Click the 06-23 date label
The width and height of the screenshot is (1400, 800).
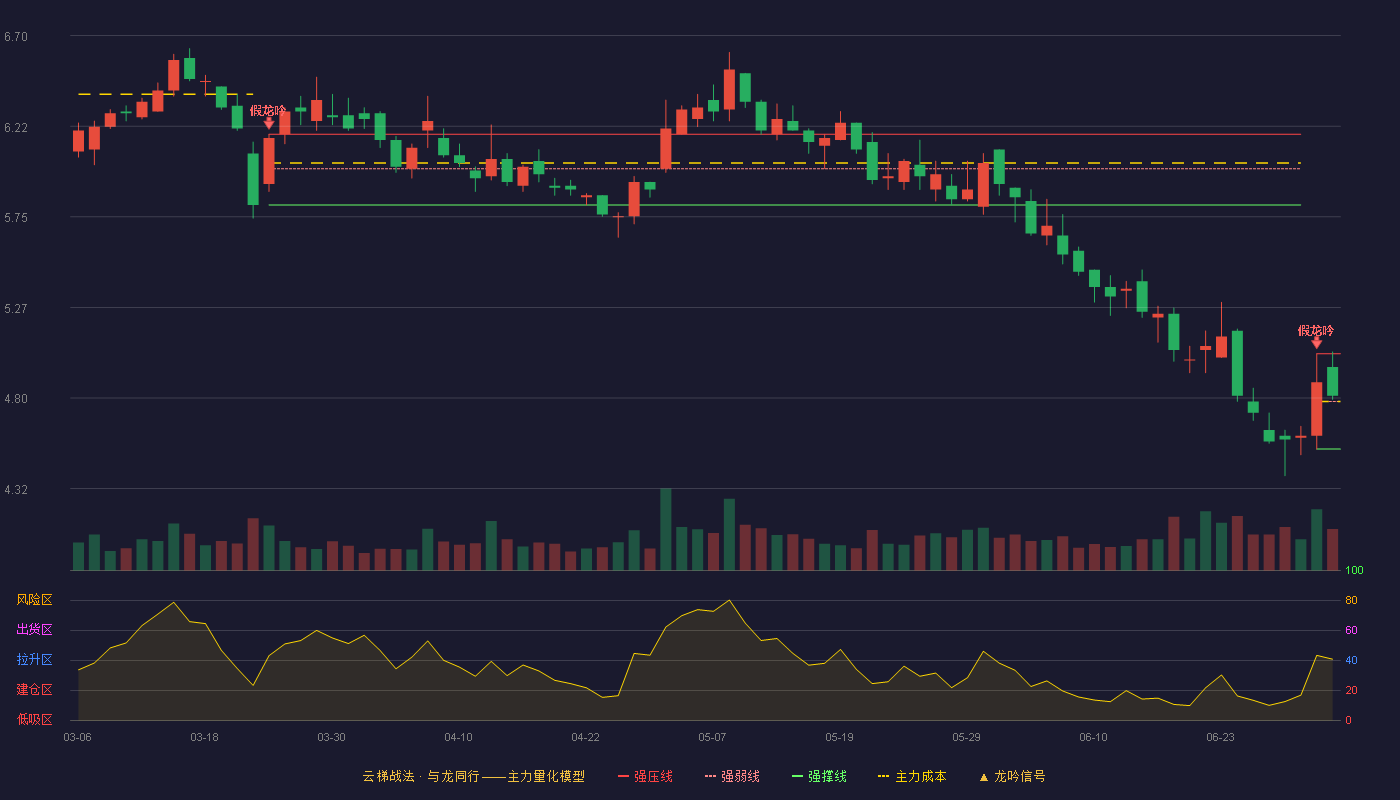[x=1220, y=737]
